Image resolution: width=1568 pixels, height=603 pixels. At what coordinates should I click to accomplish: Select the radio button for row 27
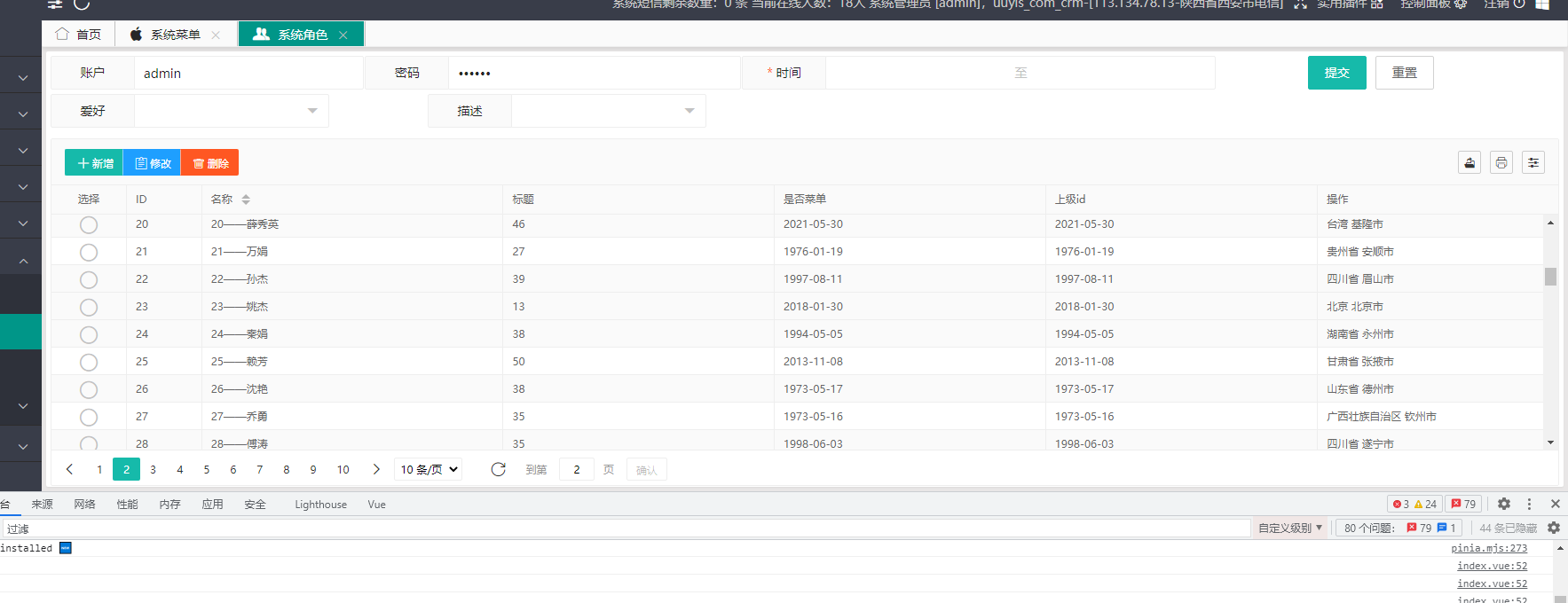pyautogui.click(x=89, y=417)
